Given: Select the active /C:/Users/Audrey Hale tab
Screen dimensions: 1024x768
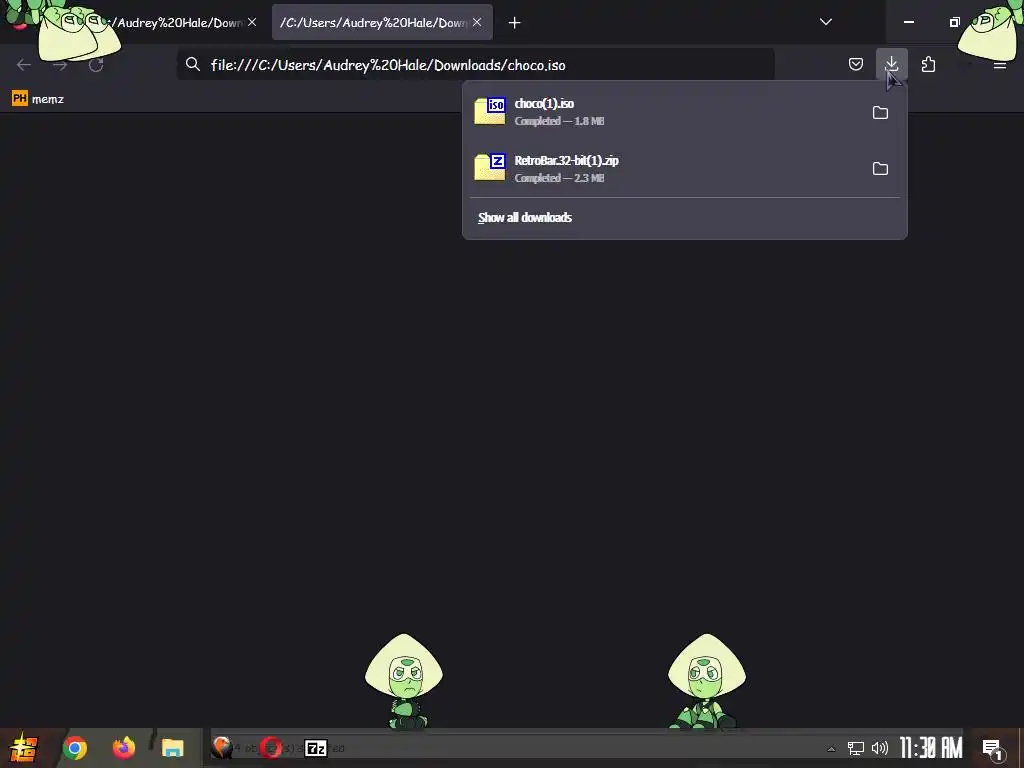Looking at the screenshot, I should tap(374, 22).
